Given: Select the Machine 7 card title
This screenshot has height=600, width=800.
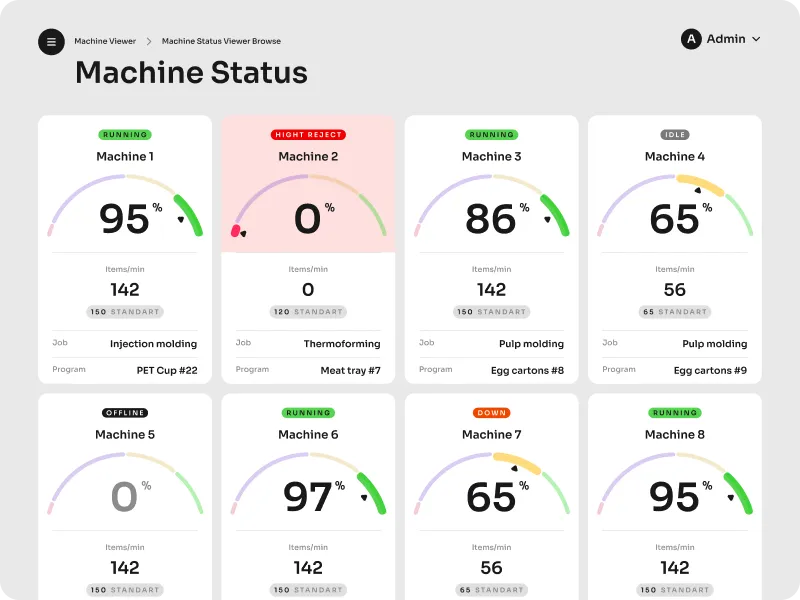Looking at the screenshot, I should tap(491, 435).
